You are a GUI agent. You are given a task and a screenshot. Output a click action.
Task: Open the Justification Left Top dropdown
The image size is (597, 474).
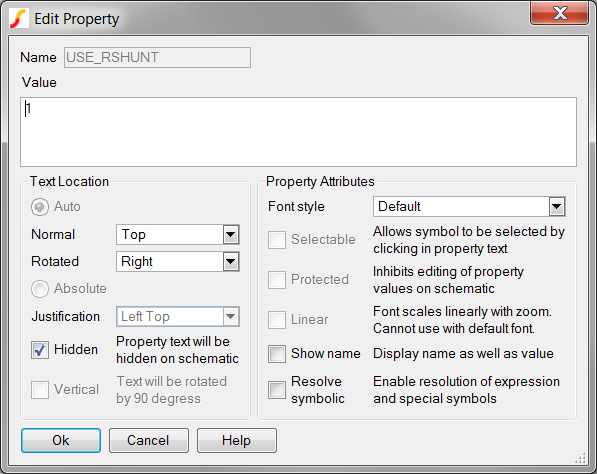pos(178,316)
